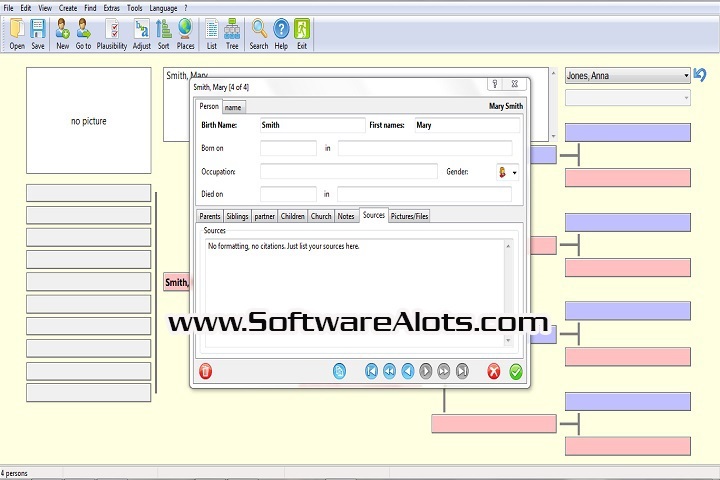
Task: Switch to the Pictures/Files tab
Action: click(x=410, y=216)
